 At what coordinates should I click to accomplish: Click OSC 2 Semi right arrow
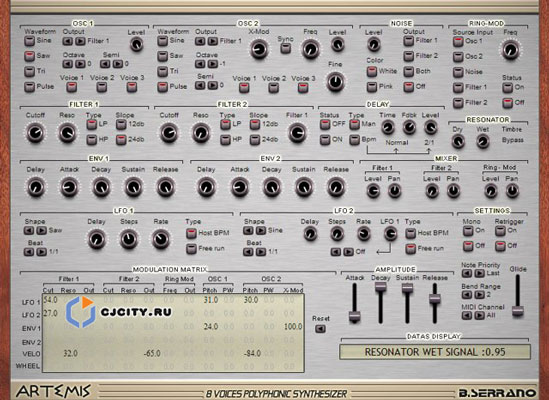point(213,85)
